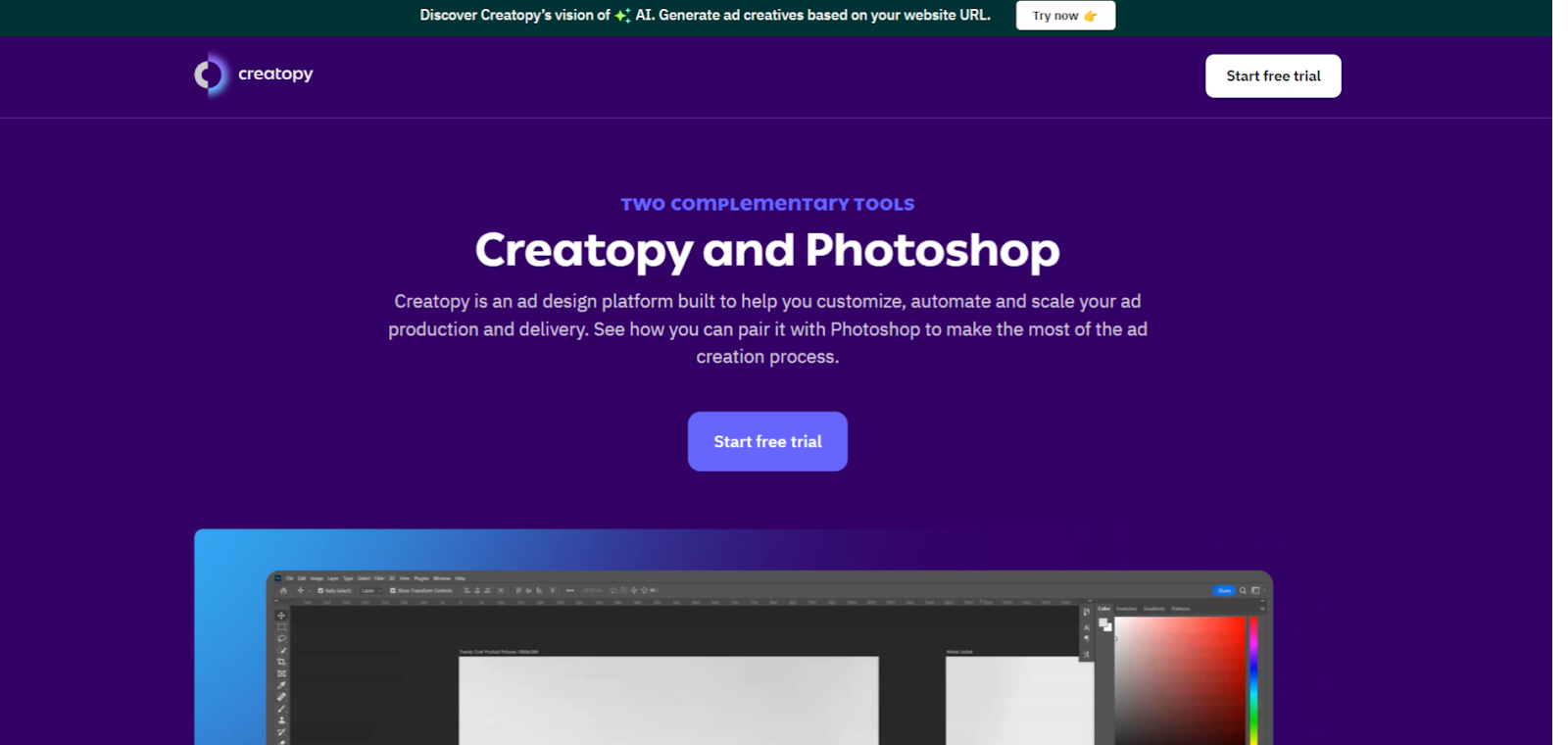Select the Move tool in Photoshop toolbar
This screenshot has width=1568, height=745.
[x=281, y=616]
